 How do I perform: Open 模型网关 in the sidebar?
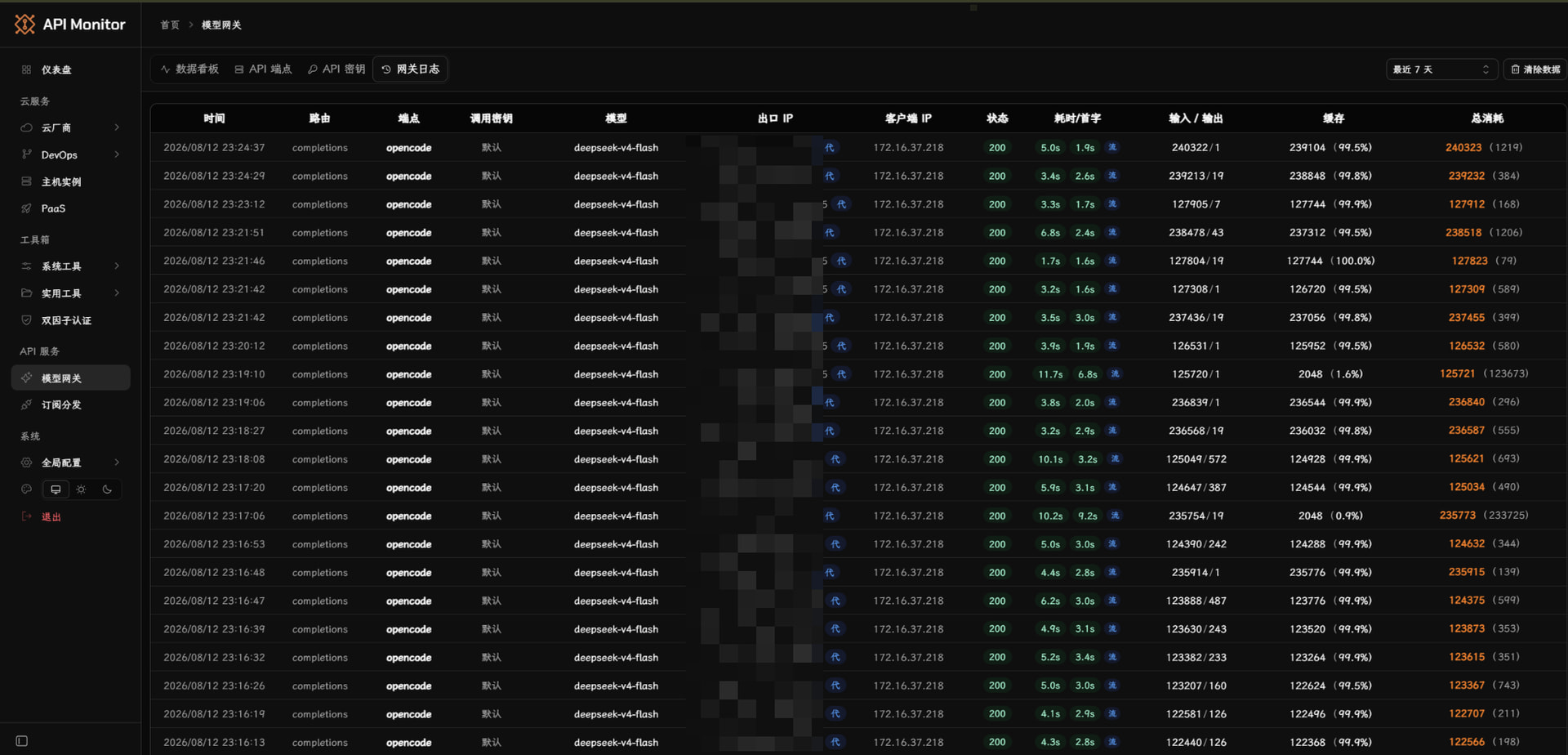[x=71, y=378]
